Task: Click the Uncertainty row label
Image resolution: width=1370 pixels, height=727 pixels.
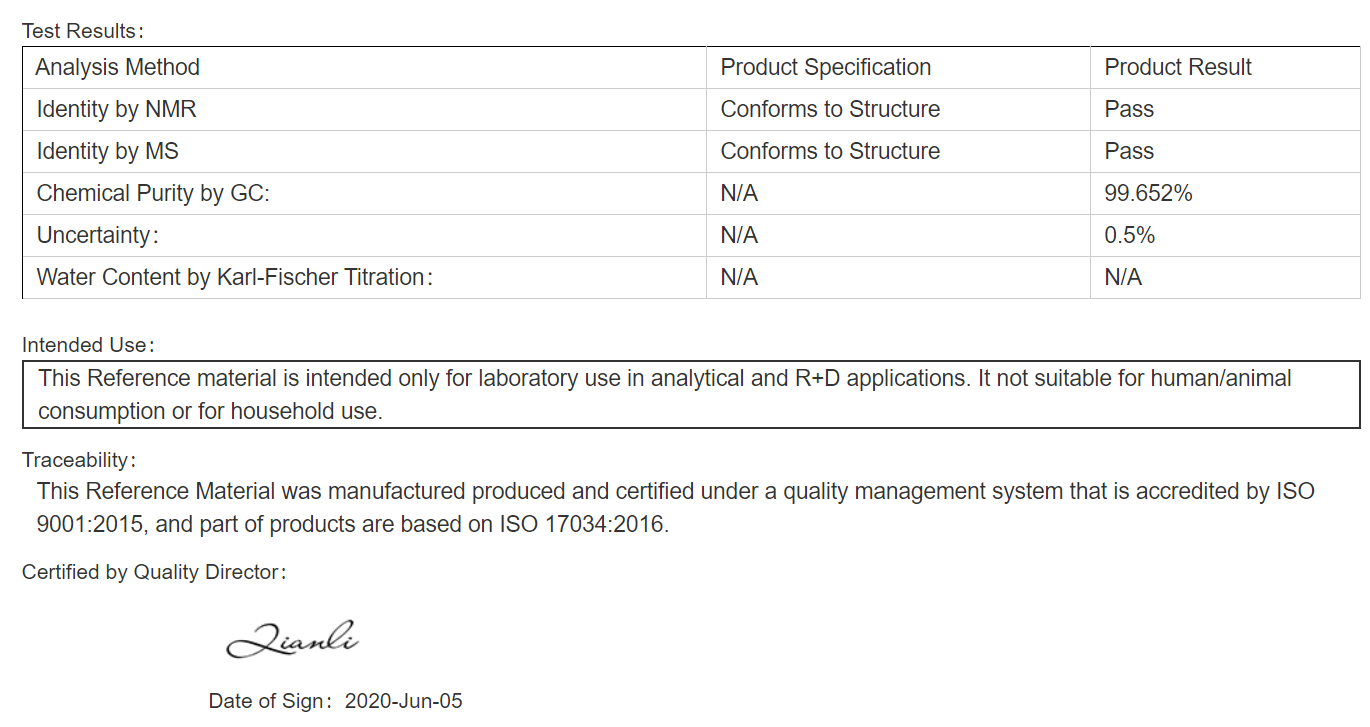Action: tap(98, 235)
